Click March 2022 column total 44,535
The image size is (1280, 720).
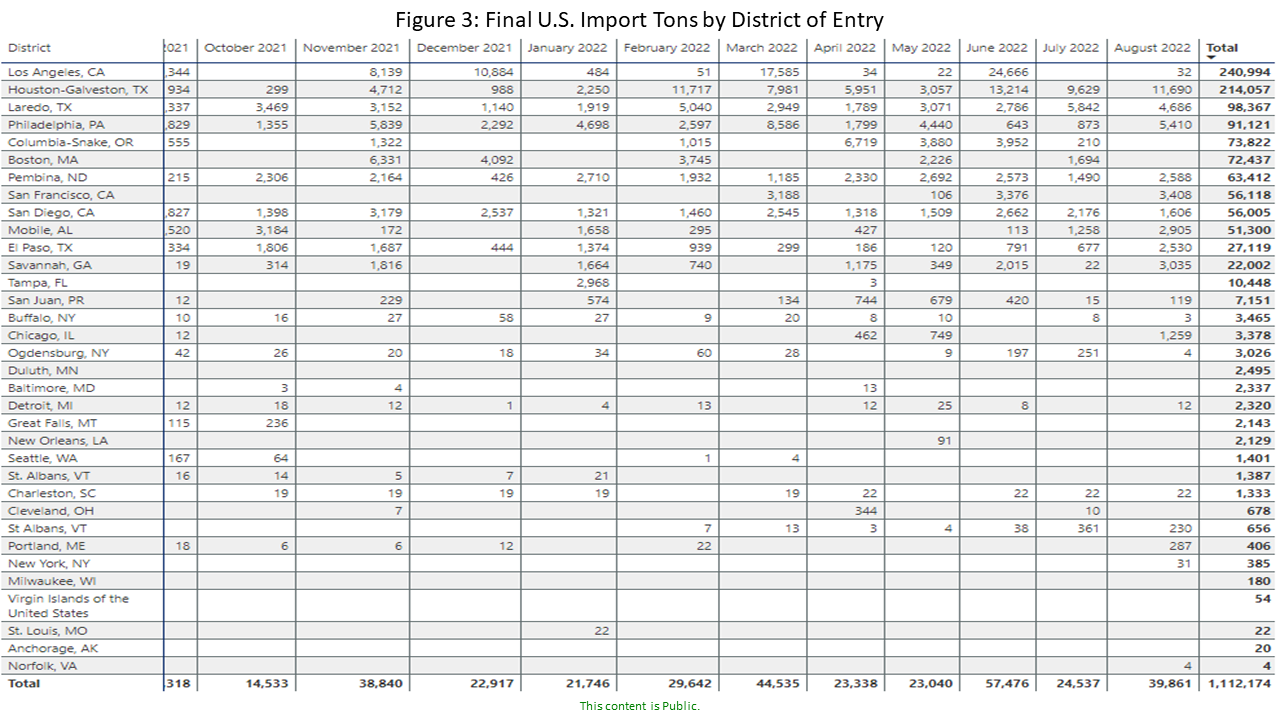tap(777, 683)
